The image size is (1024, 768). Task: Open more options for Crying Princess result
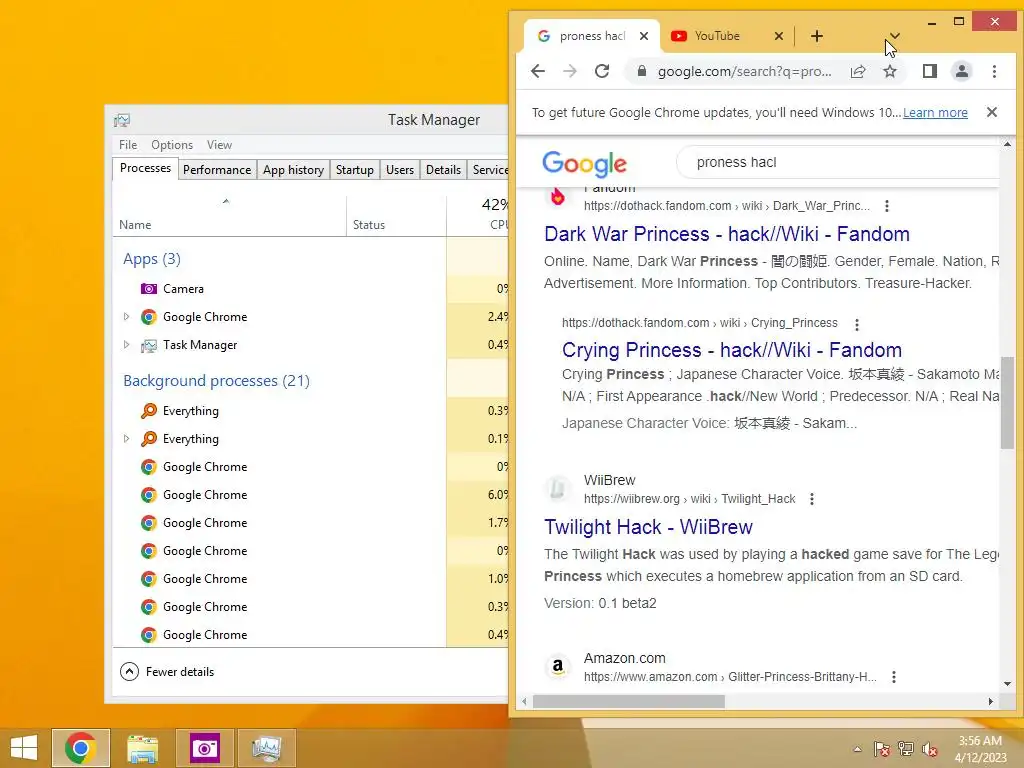[857, 324]
